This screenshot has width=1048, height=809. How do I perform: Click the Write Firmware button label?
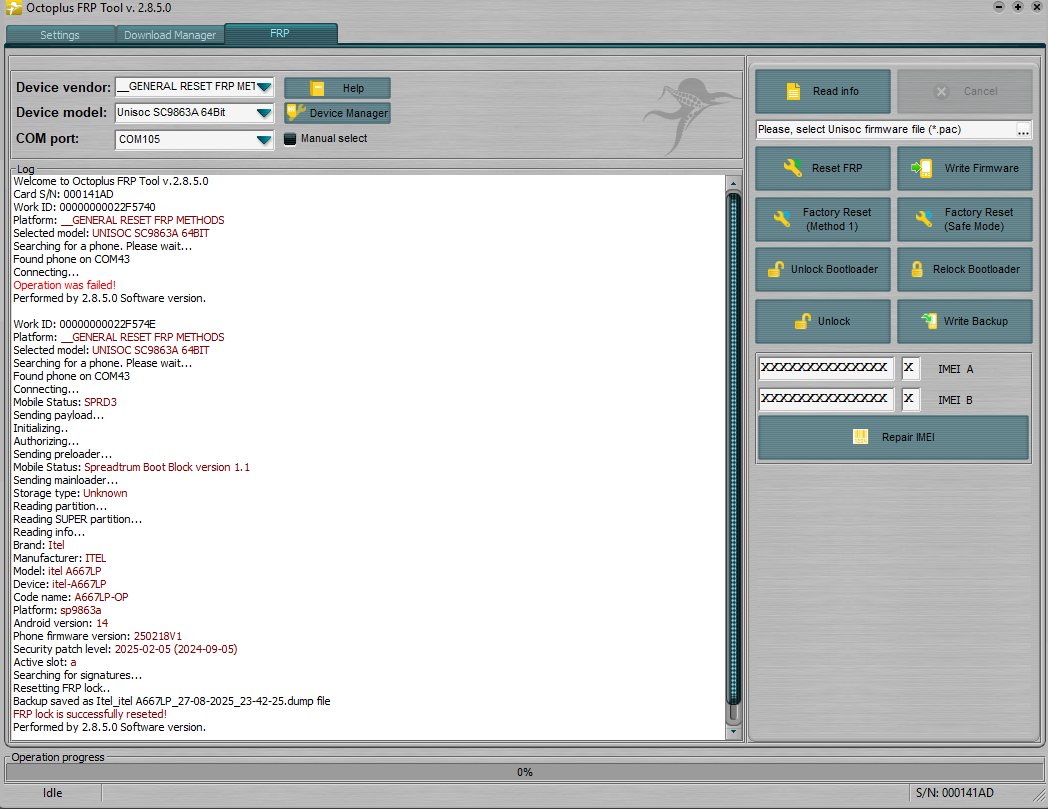[x=981, y=168]
